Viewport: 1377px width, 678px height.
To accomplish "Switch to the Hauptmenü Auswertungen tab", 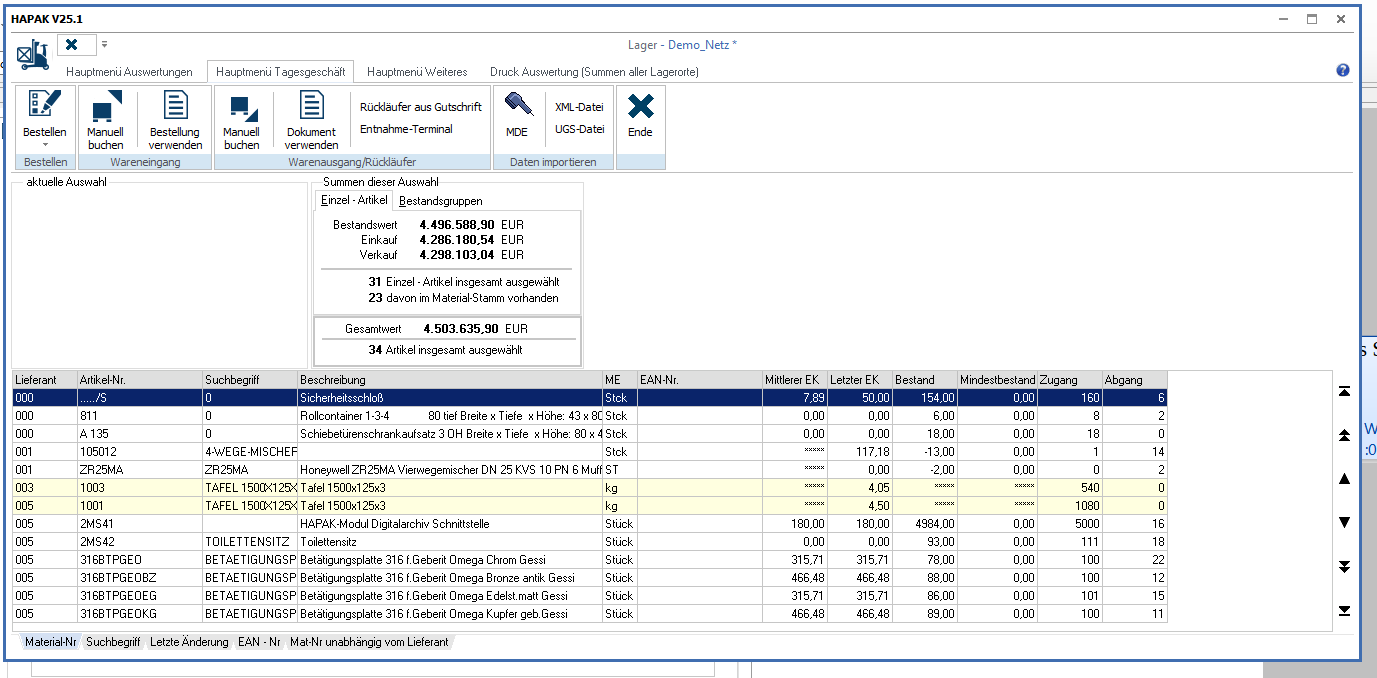I will tap(129, 72).
